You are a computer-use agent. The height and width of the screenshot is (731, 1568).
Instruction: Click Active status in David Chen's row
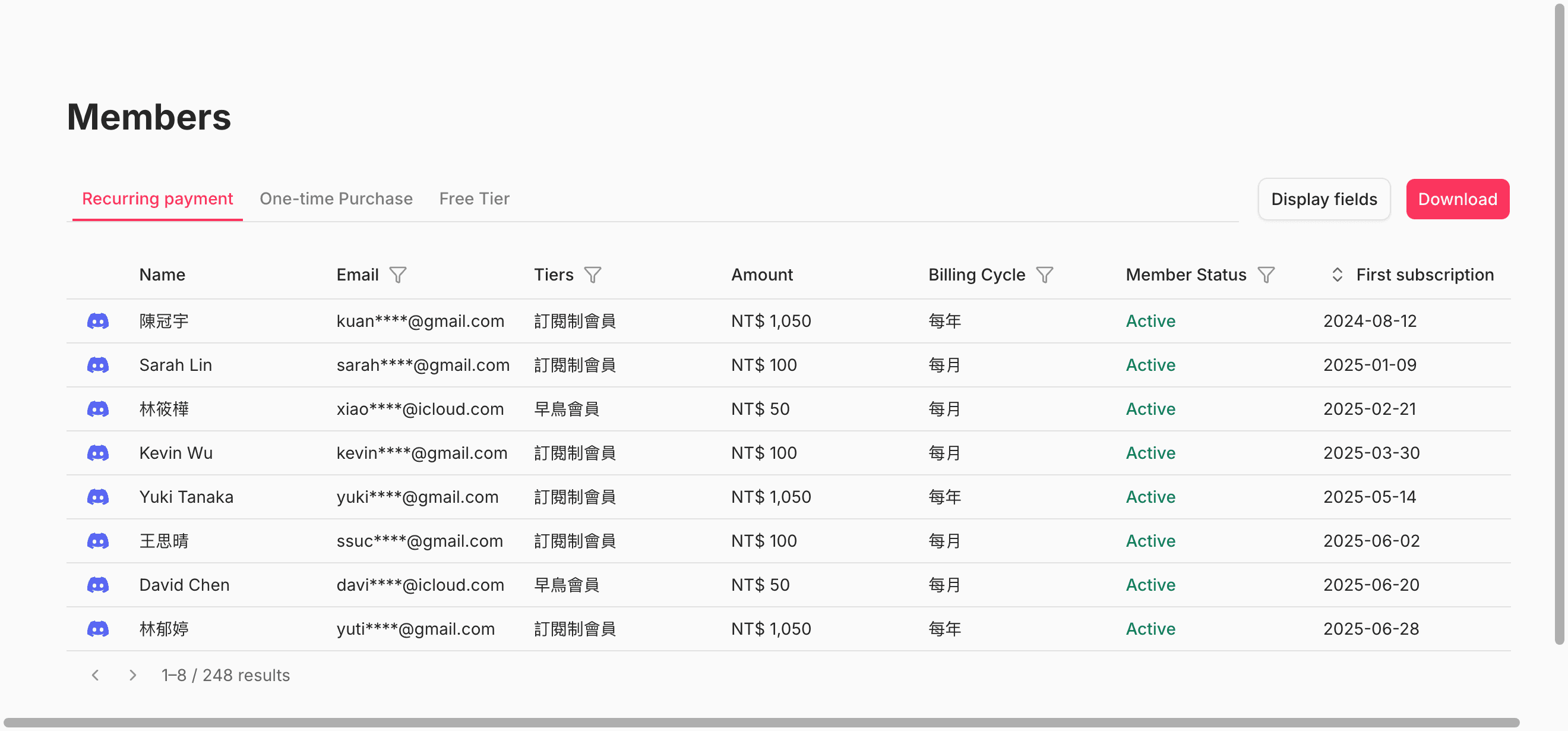point(1150,585)
